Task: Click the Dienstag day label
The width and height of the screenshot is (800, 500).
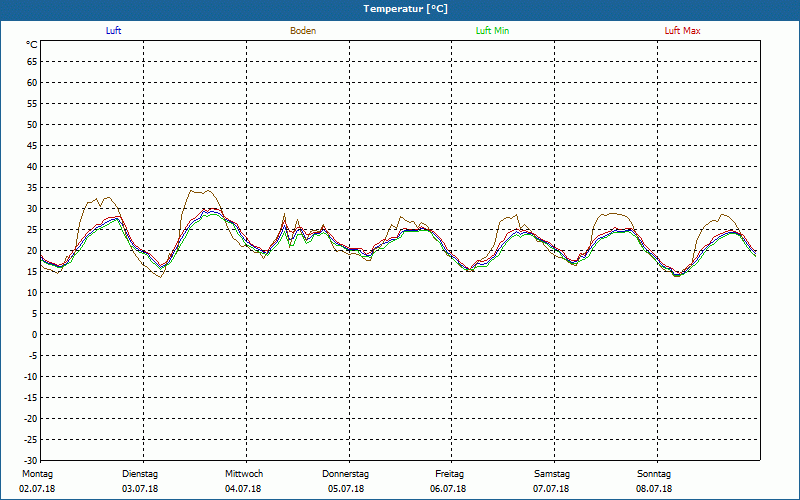Action: click(140, 474)
